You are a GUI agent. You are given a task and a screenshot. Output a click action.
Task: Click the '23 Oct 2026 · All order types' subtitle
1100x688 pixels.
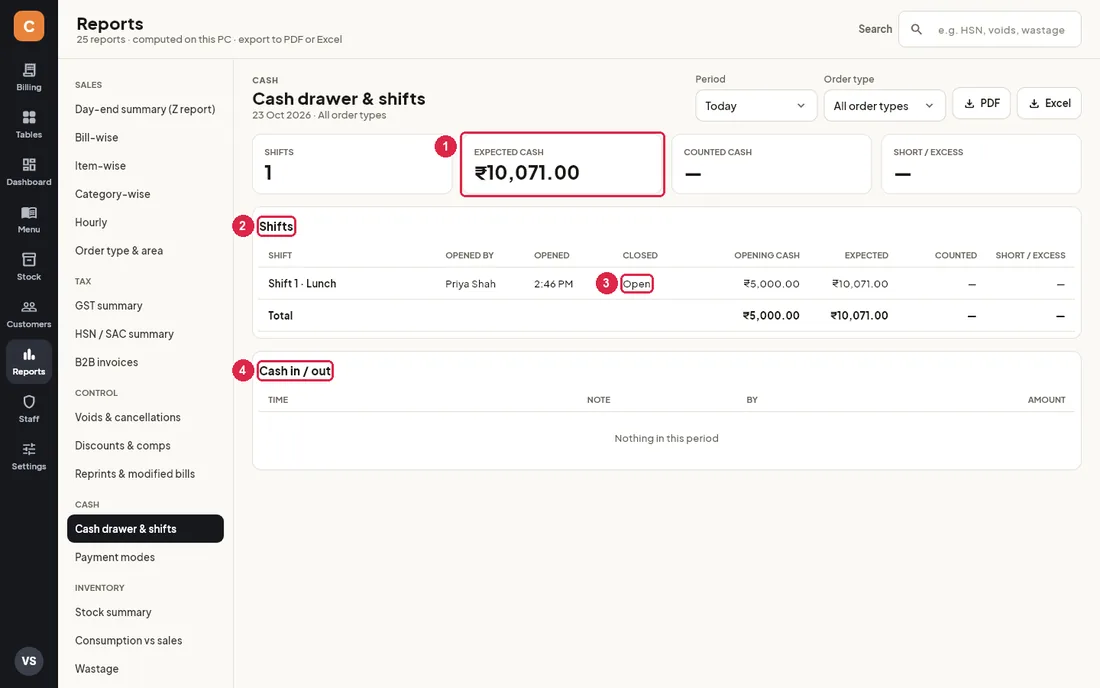coord(319,115)
